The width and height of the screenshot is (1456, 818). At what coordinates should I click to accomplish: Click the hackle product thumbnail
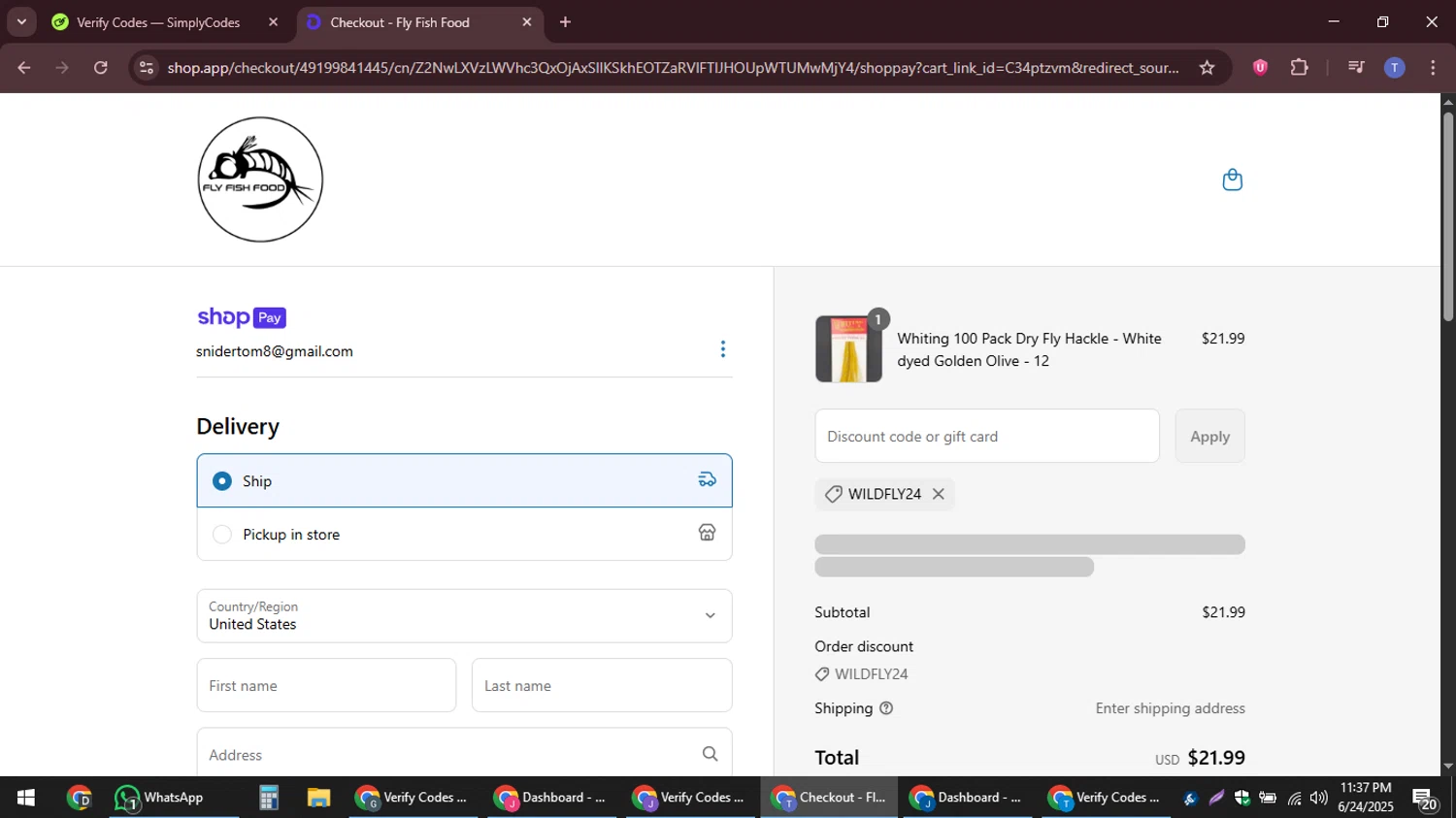pos(848,348)
